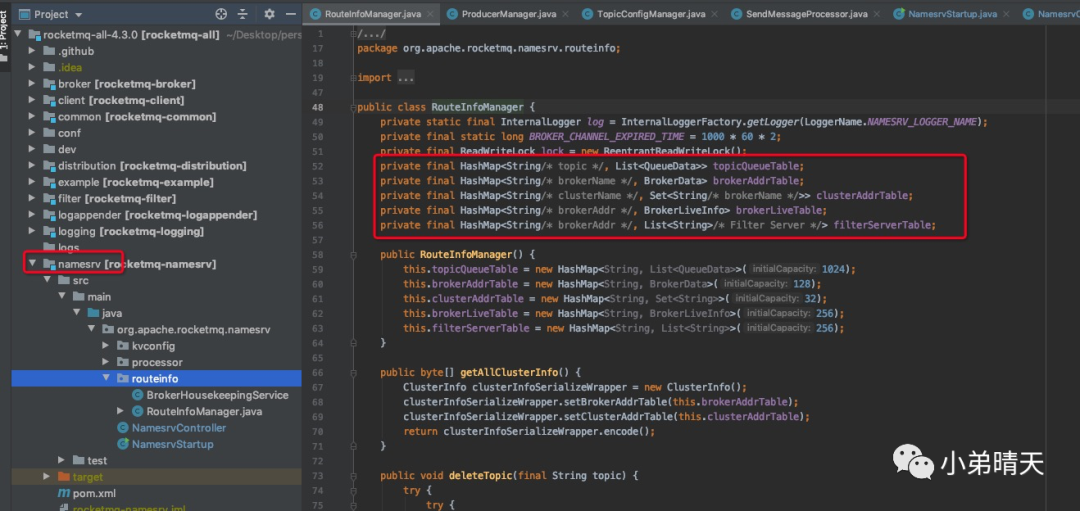Expand the client module arrow
The height and width of the screenshot is (511, 1080).
32,101
